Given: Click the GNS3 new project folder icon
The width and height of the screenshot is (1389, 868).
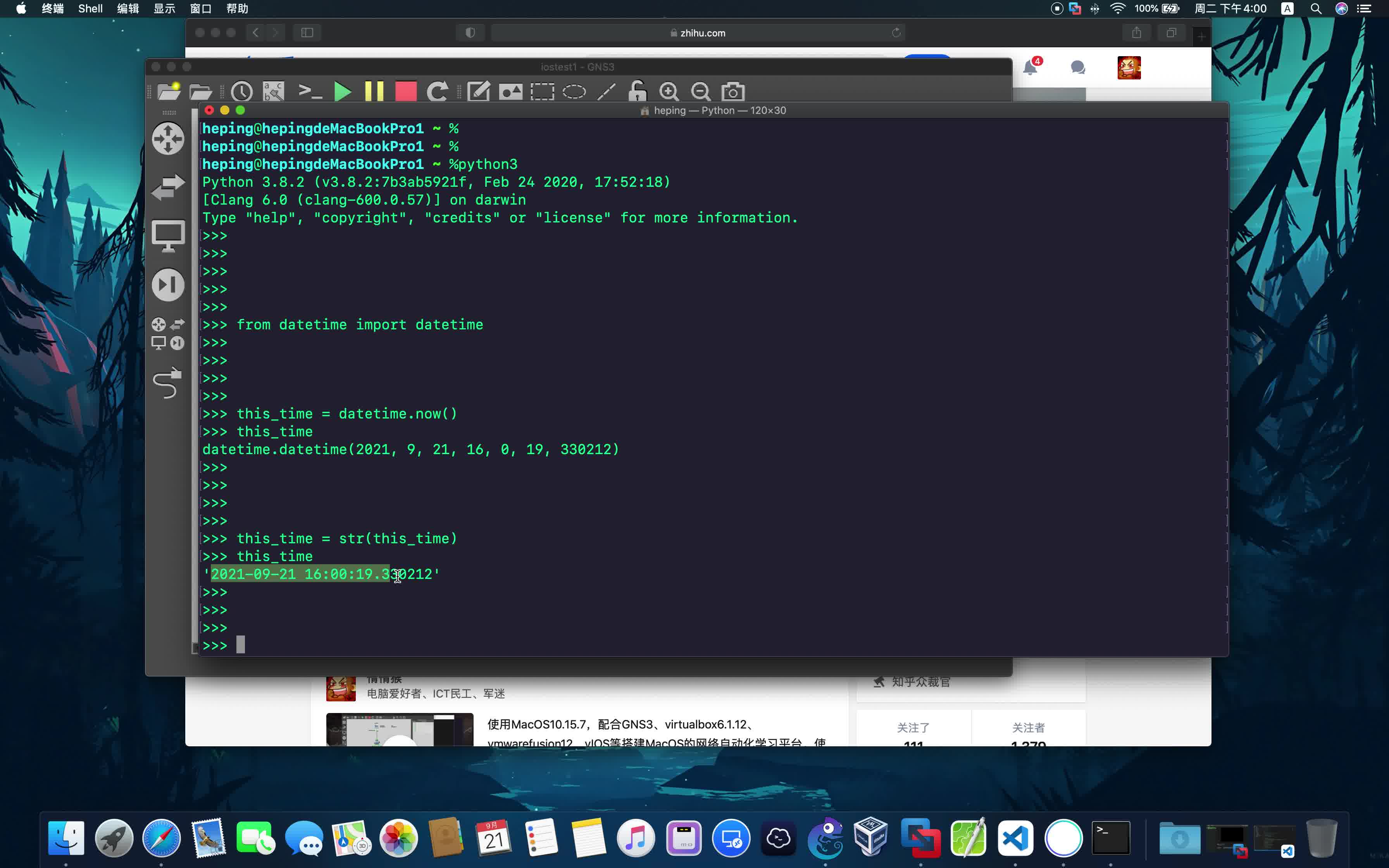Looking at the screenshot, I should click(x=169, y=91).
